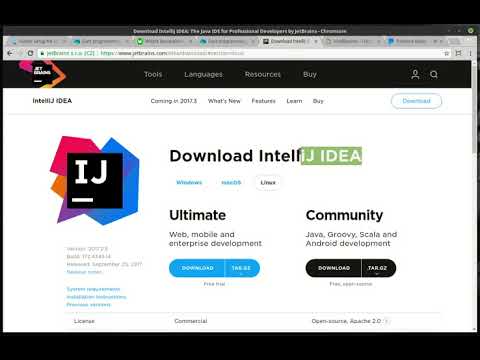Open the Learn page
The height and width of the screenshot is (360, 480).
(294, 101)
